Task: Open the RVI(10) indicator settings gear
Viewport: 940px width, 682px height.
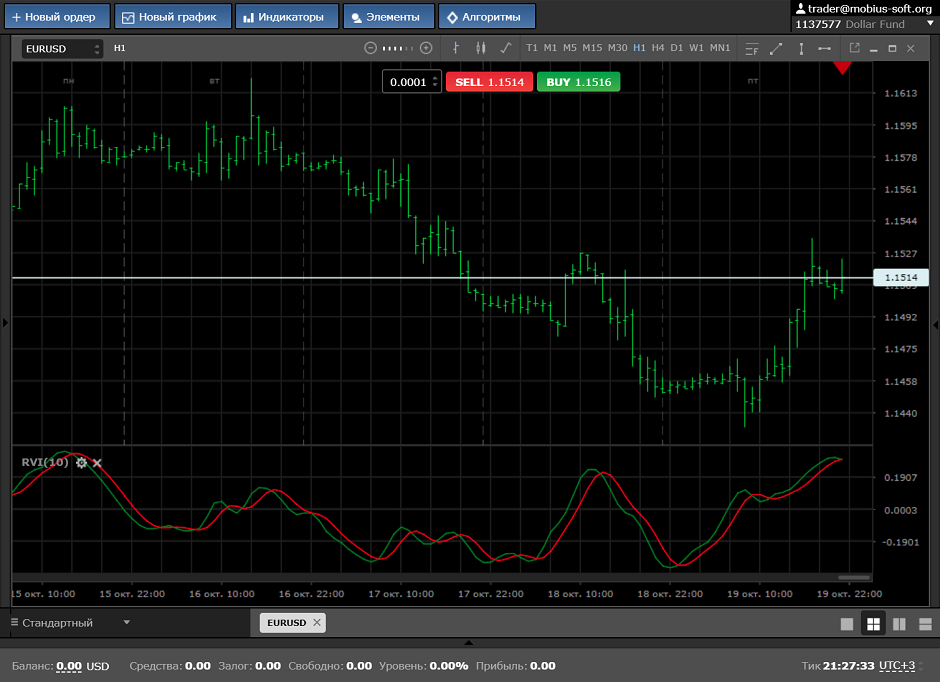Action: [82, 462]
